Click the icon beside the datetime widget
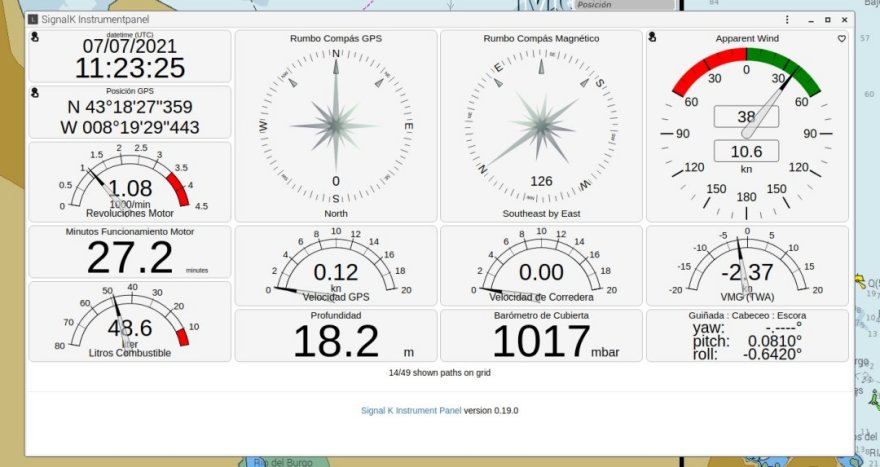 click(34, 38)
